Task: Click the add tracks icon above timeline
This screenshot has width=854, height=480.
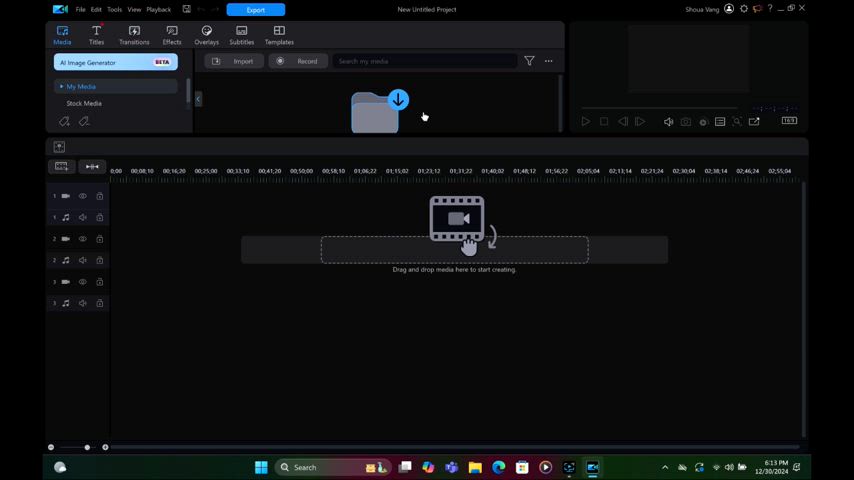Action: point(59,147)
